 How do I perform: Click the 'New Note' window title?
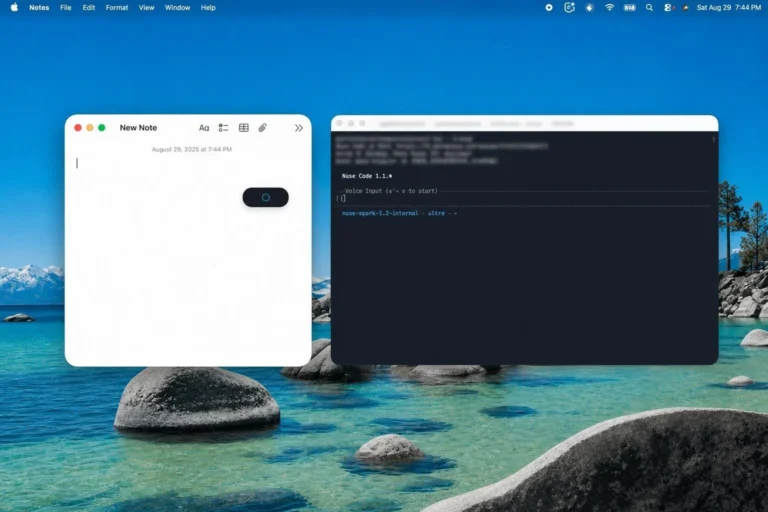pos(138,128)
